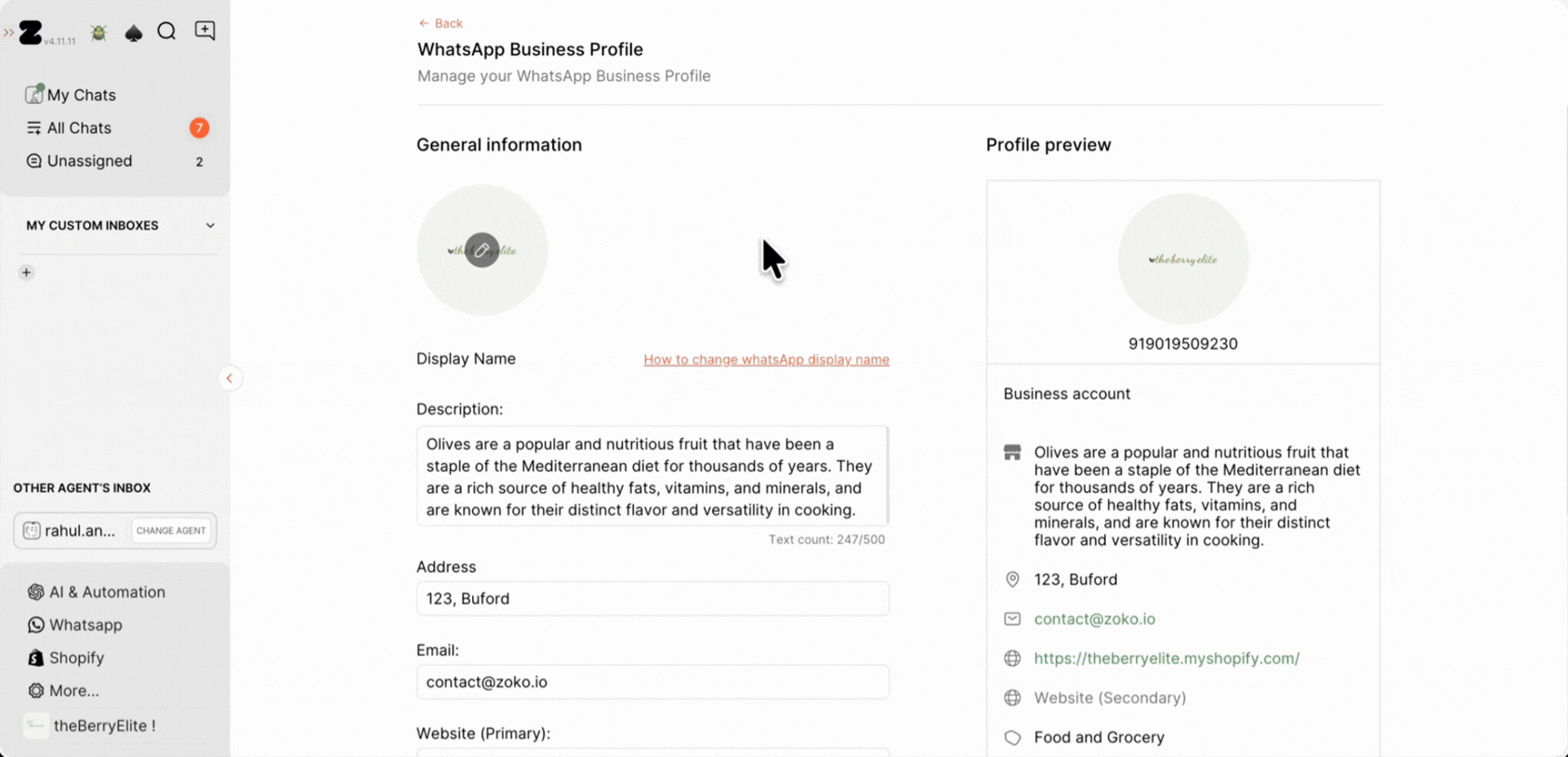Collapse the My Custom Inboxes section
1568x757 pixels.
coord(210,226)
